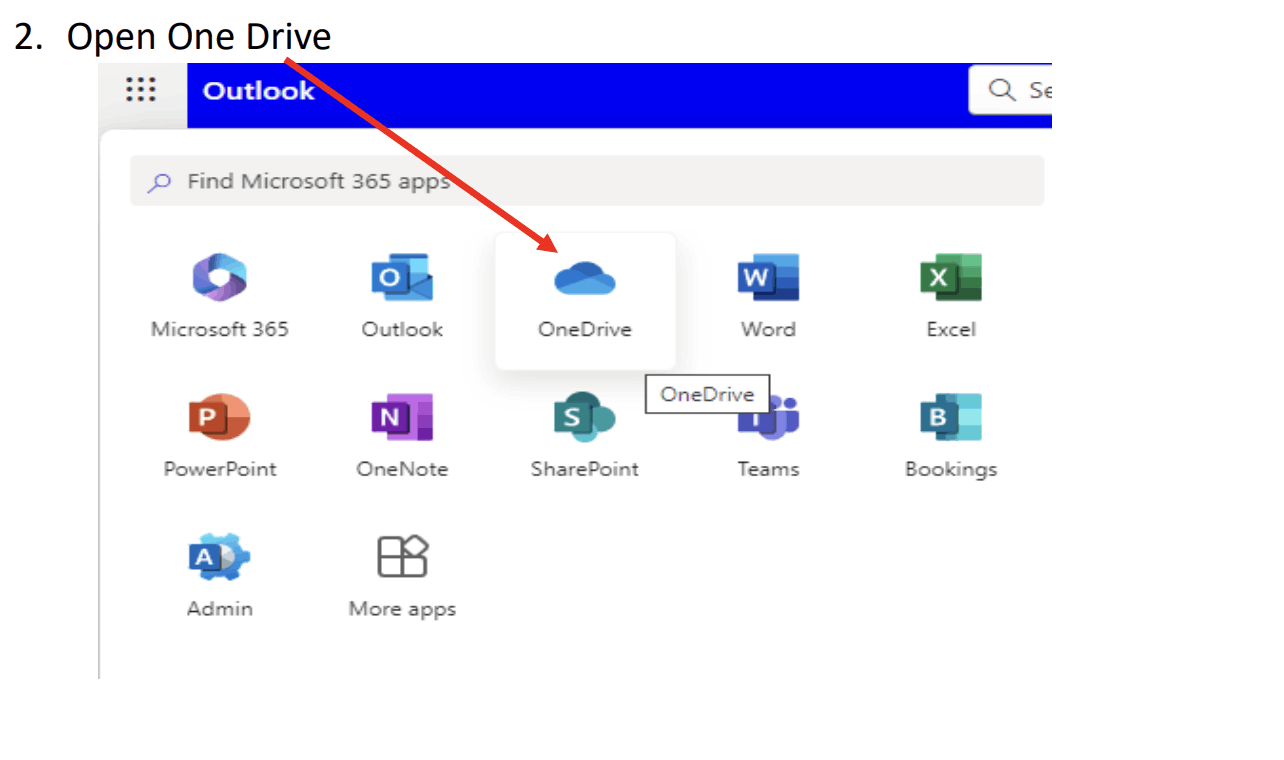The height and width of the screenshot is (760, 1284).
Task: Launch the PowerPoint app
Action: [x=220, y=435]
